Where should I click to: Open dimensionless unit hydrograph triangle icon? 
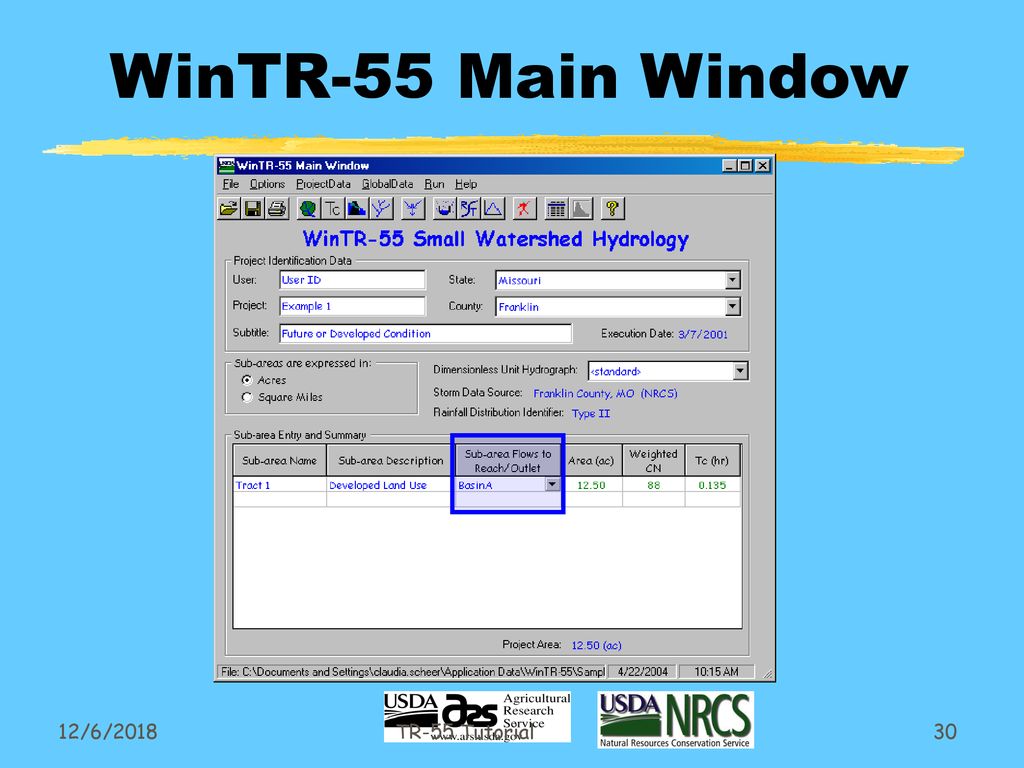[493, 209]
